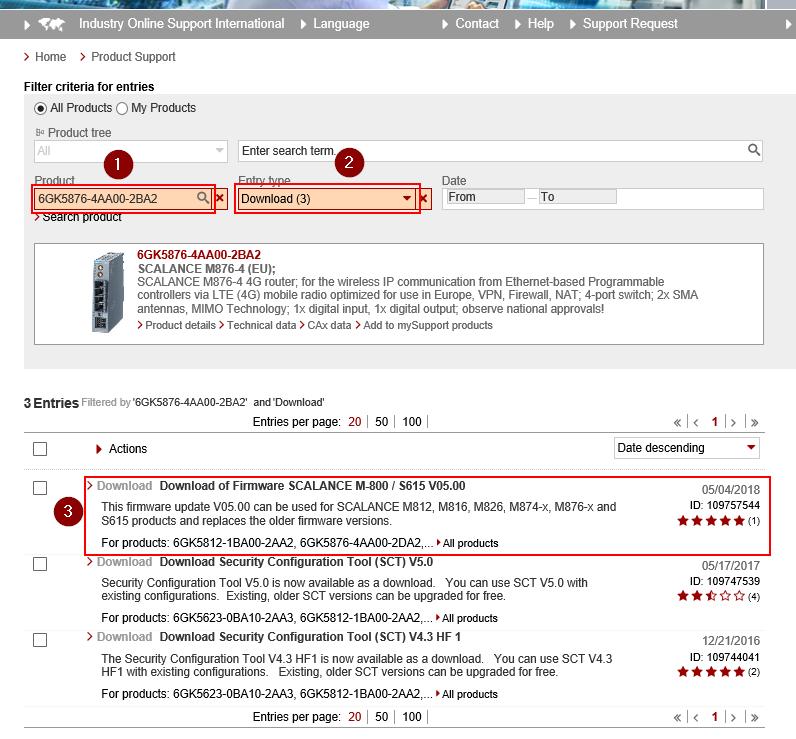This screenshot has width=796, height=739.
Task: Click the Product tree icon
Action: pos(40,132)
